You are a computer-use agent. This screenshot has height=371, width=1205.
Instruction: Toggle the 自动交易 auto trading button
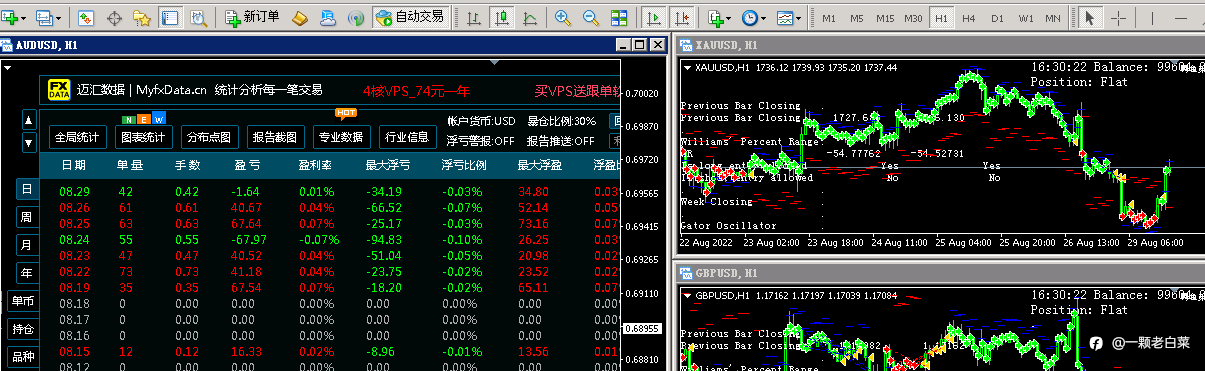pos(410,18)
